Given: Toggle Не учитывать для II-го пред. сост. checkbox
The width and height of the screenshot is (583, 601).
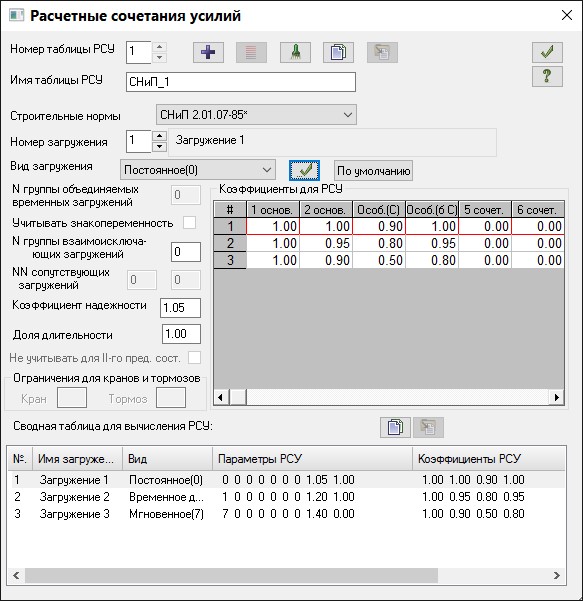Looking at the screenshot, I should (x=194, y=358).
